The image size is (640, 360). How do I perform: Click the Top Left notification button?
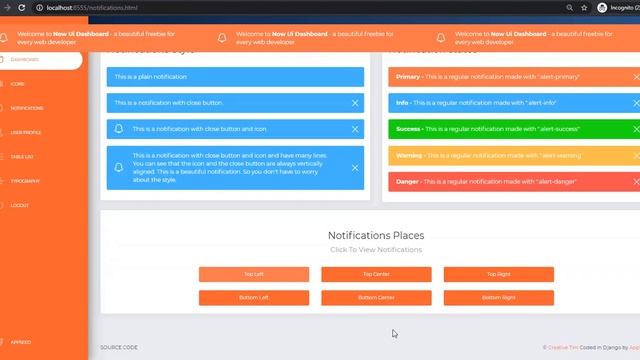tap(254, 274)
